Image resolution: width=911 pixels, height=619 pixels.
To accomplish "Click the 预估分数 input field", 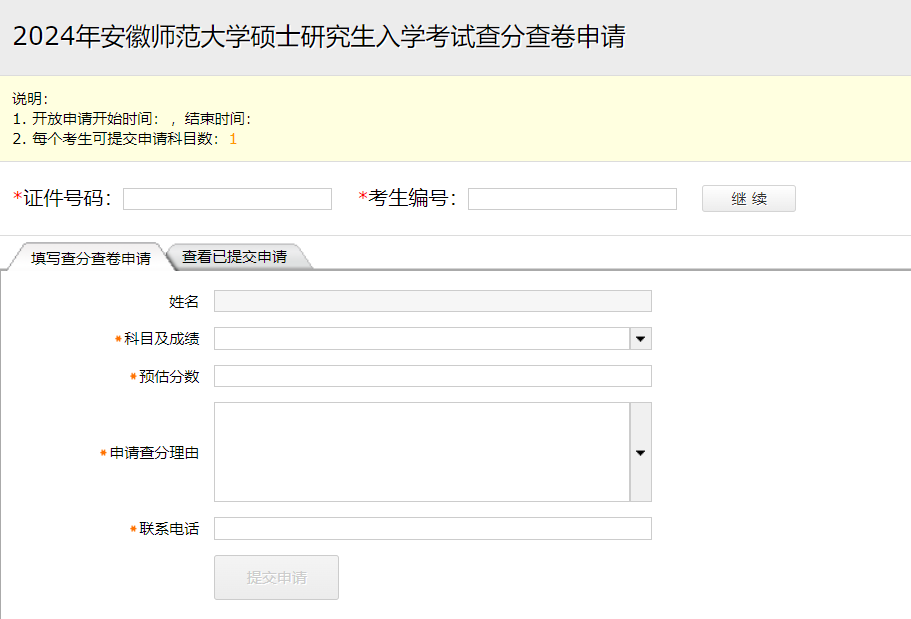I will click(433, 376).
